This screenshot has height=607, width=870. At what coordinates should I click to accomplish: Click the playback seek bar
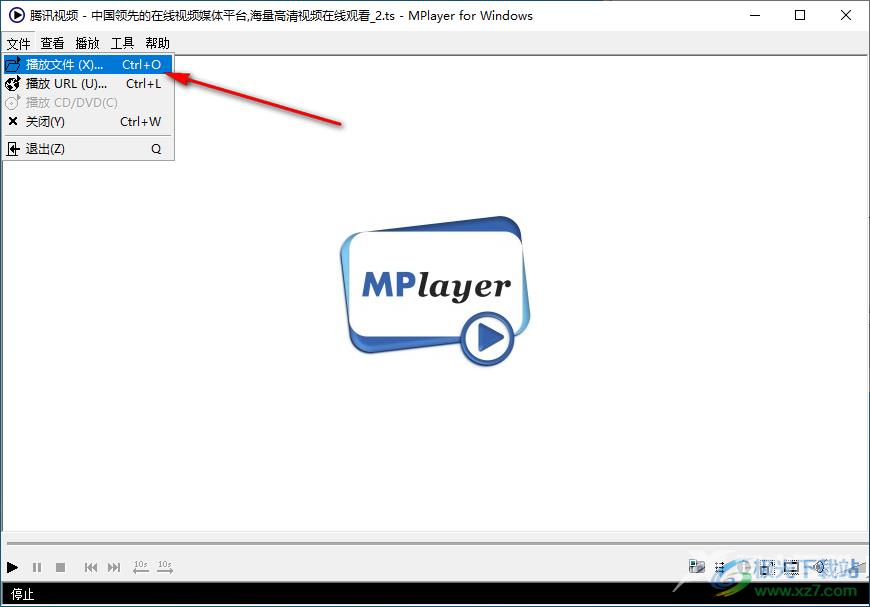[438, 543]
